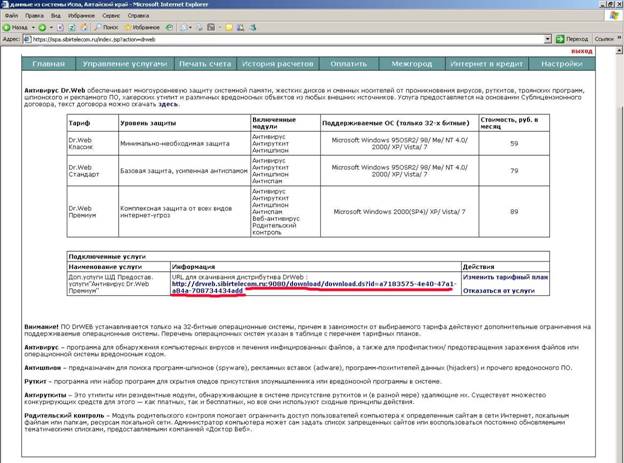Viewport: 624px width, 463px height.
Task: Click the Dr.Web Стандарт tariff cell
Action: (x=93, y=170)
